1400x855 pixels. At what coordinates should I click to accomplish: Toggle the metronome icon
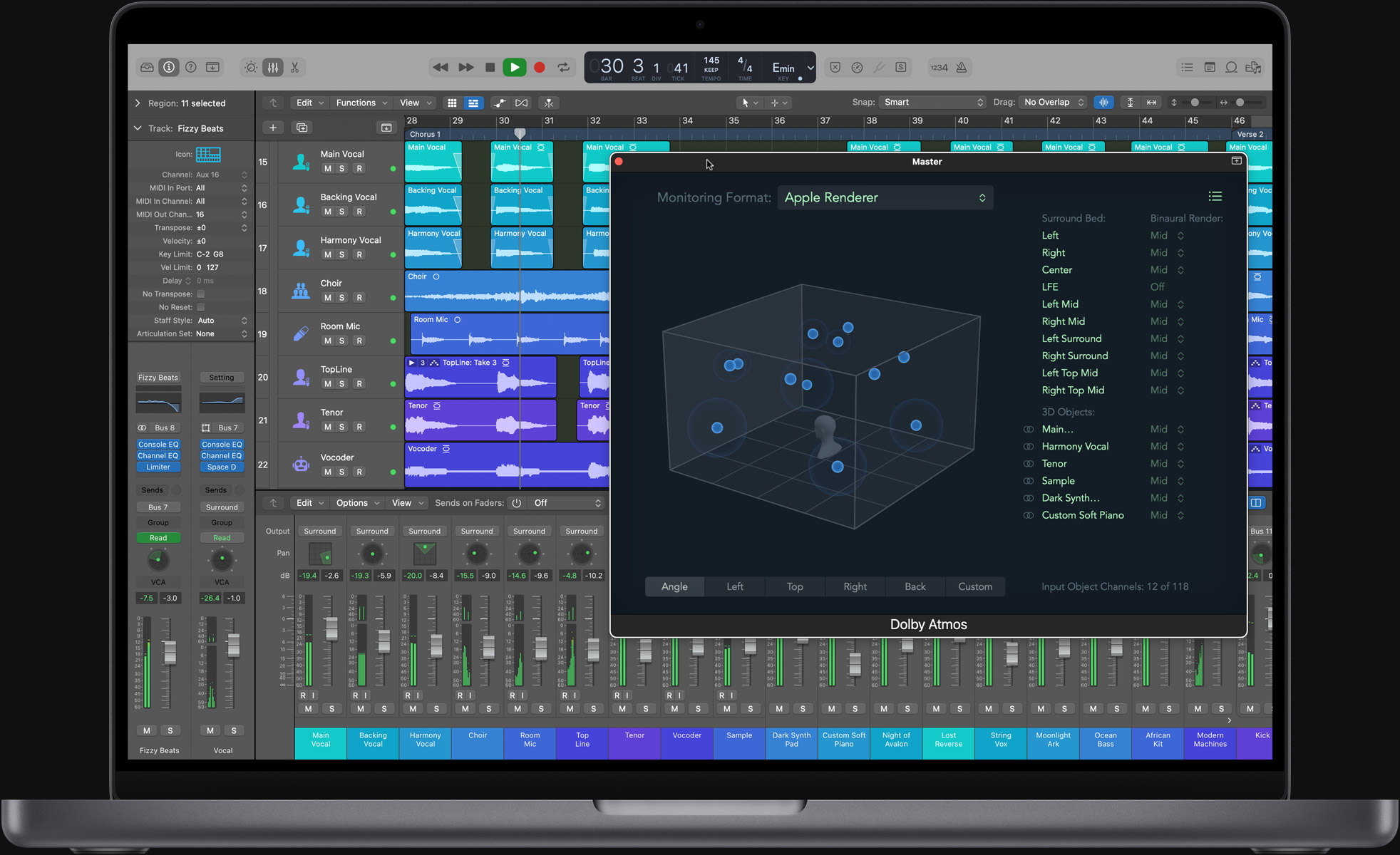click(962, 67)
